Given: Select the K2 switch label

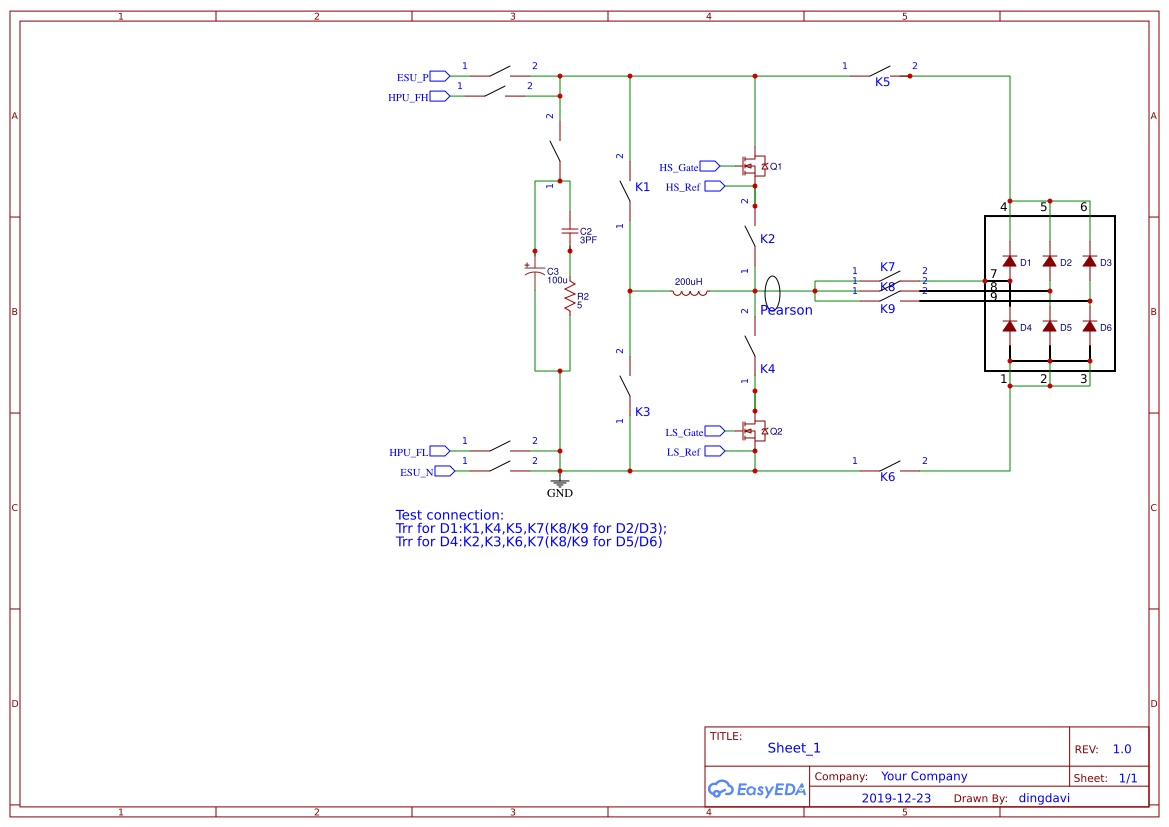Looking at the screenshot, I should pyautogui.click(x=767, y=239).
